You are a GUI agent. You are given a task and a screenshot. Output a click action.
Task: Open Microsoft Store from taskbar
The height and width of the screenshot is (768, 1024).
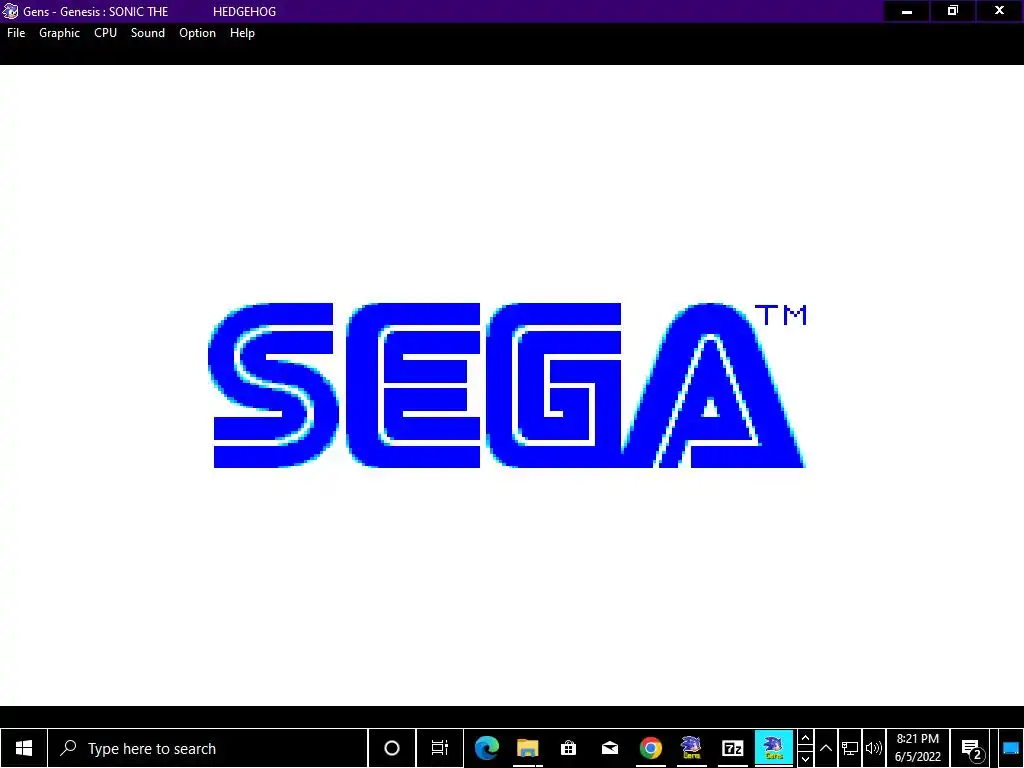[568, 748]
